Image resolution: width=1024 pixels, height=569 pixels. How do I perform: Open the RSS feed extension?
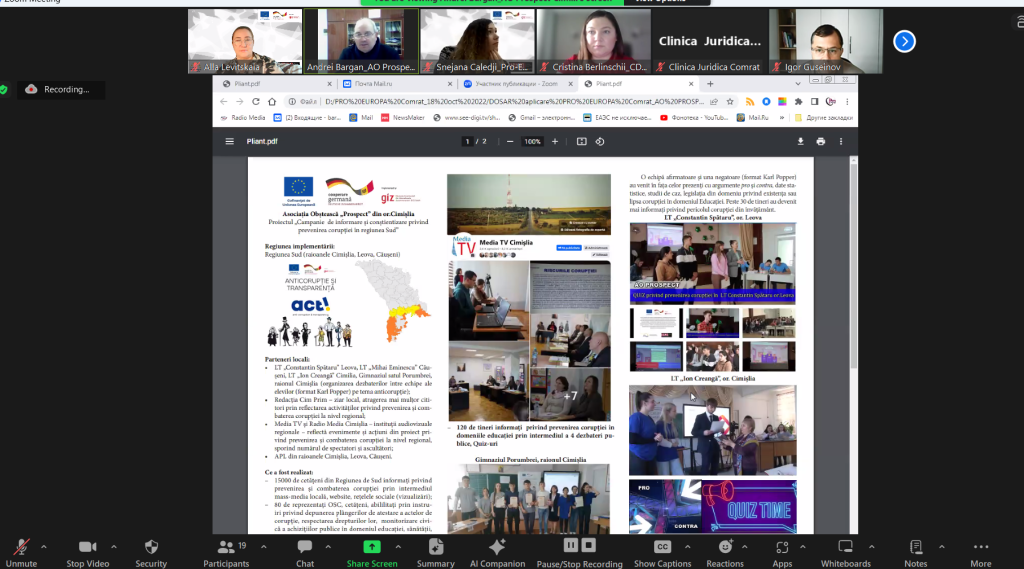point(750,102)
